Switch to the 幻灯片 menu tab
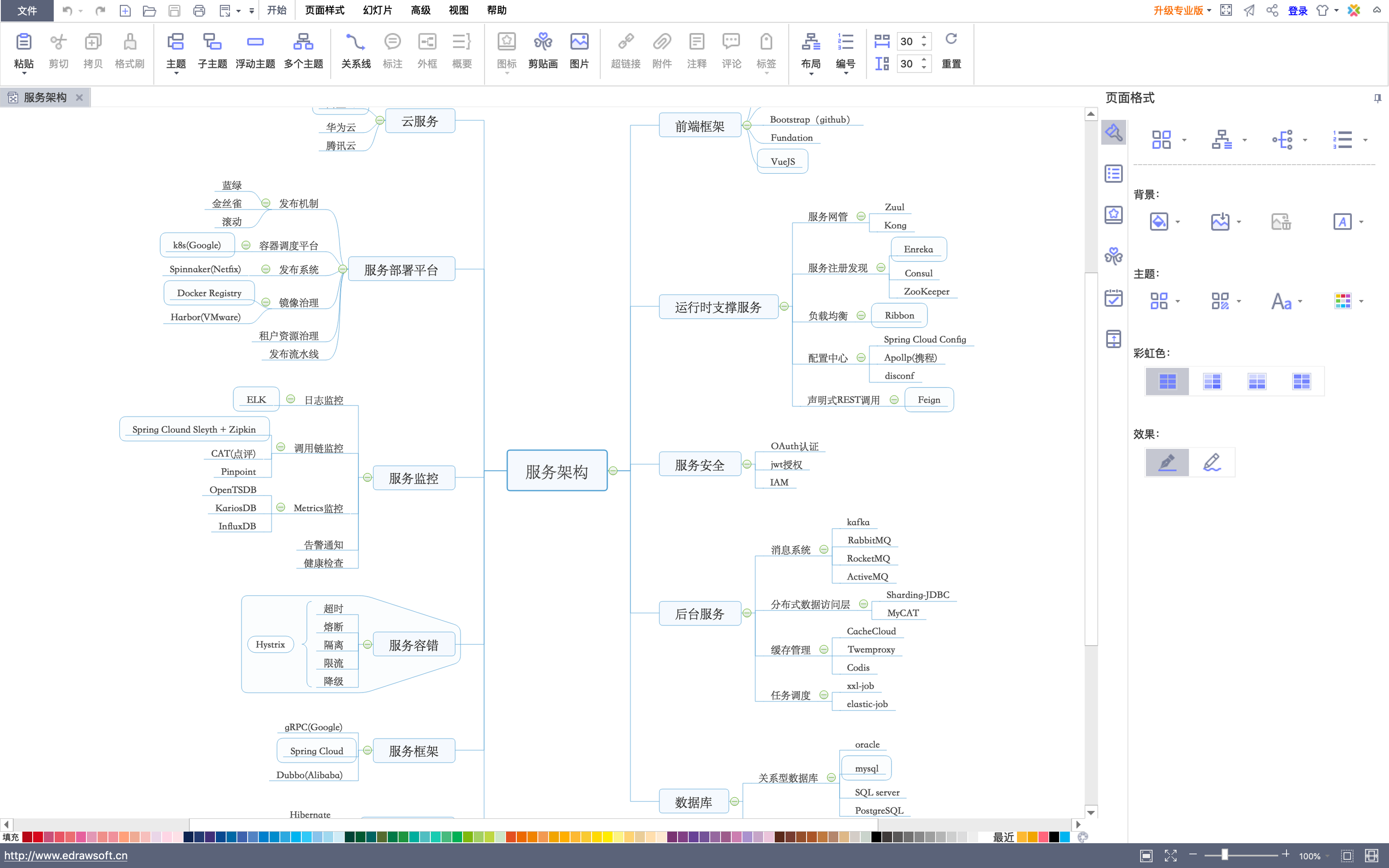Screen dimensions: 1389x868 click(x=377, y=10)
